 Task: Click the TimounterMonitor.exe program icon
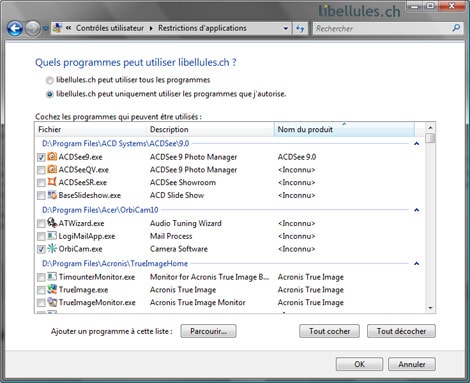(52, 276)
